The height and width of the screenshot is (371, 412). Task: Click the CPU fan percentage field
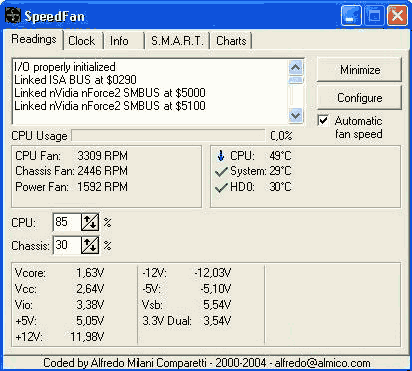click(x=67, y=222)
